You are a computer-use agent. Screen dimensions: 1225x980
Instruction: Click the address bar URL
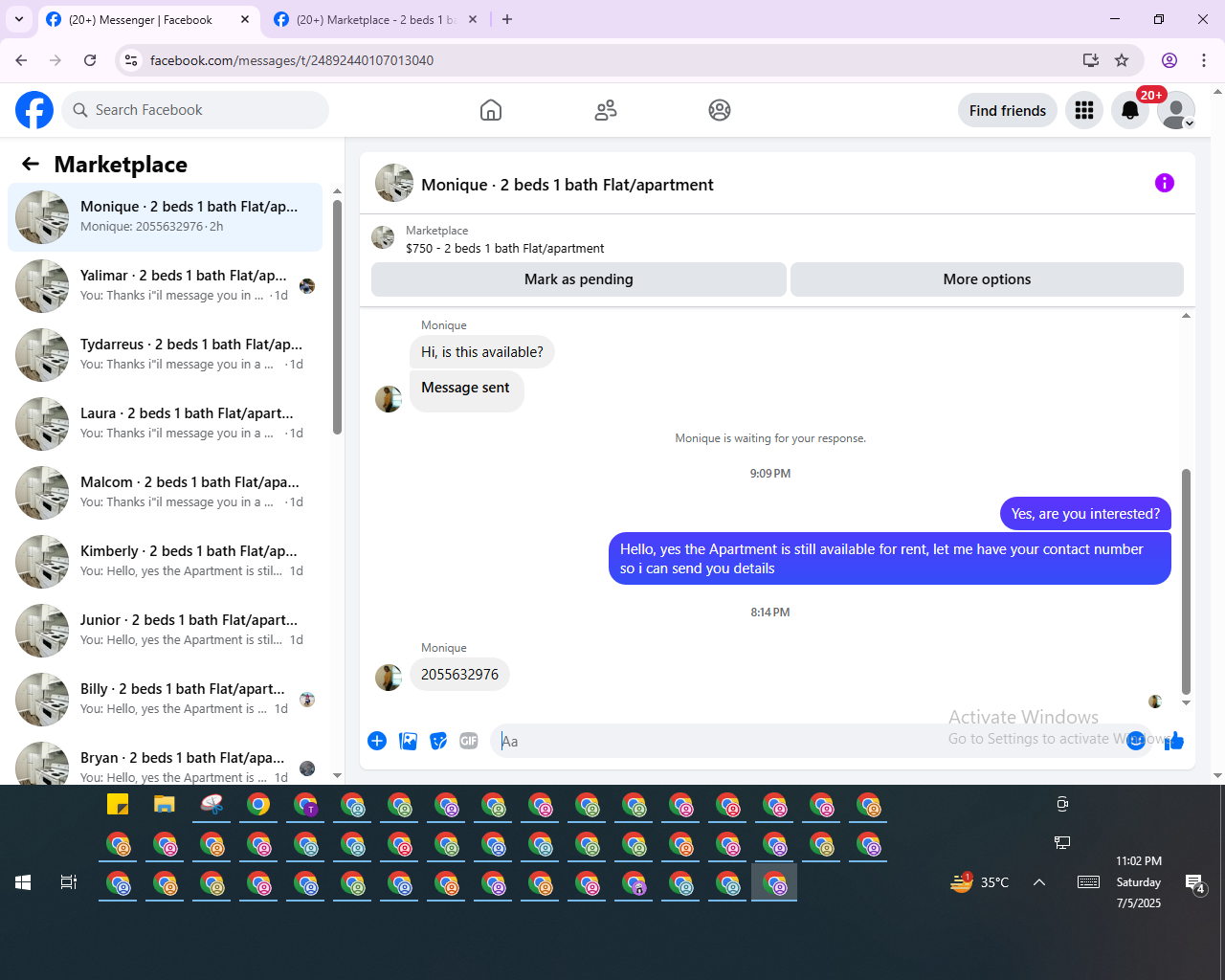292,60
